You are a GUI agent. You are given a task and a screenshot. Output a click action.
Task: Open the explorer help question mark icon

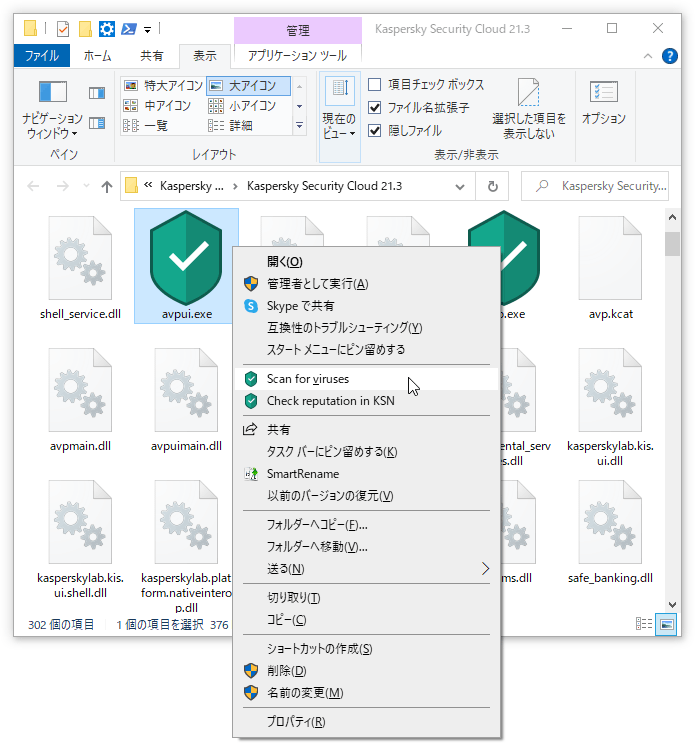click(669, 56)
